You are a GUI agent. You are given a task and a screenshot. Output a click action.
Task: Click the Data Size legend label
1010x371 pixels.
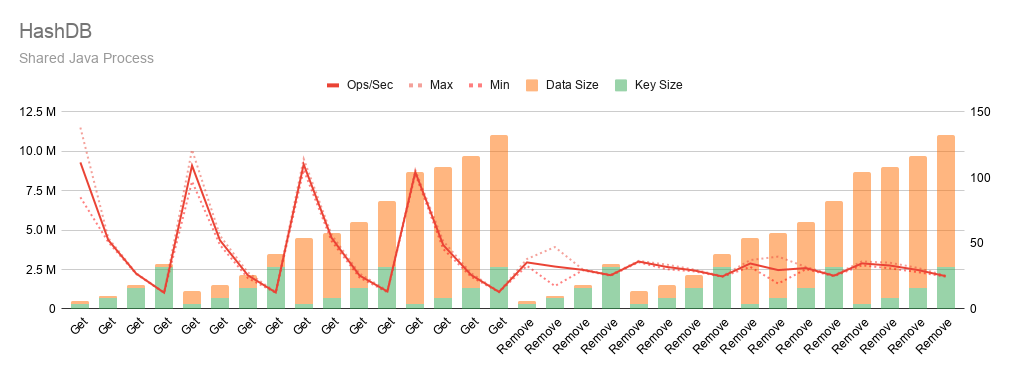coord(572,85)
